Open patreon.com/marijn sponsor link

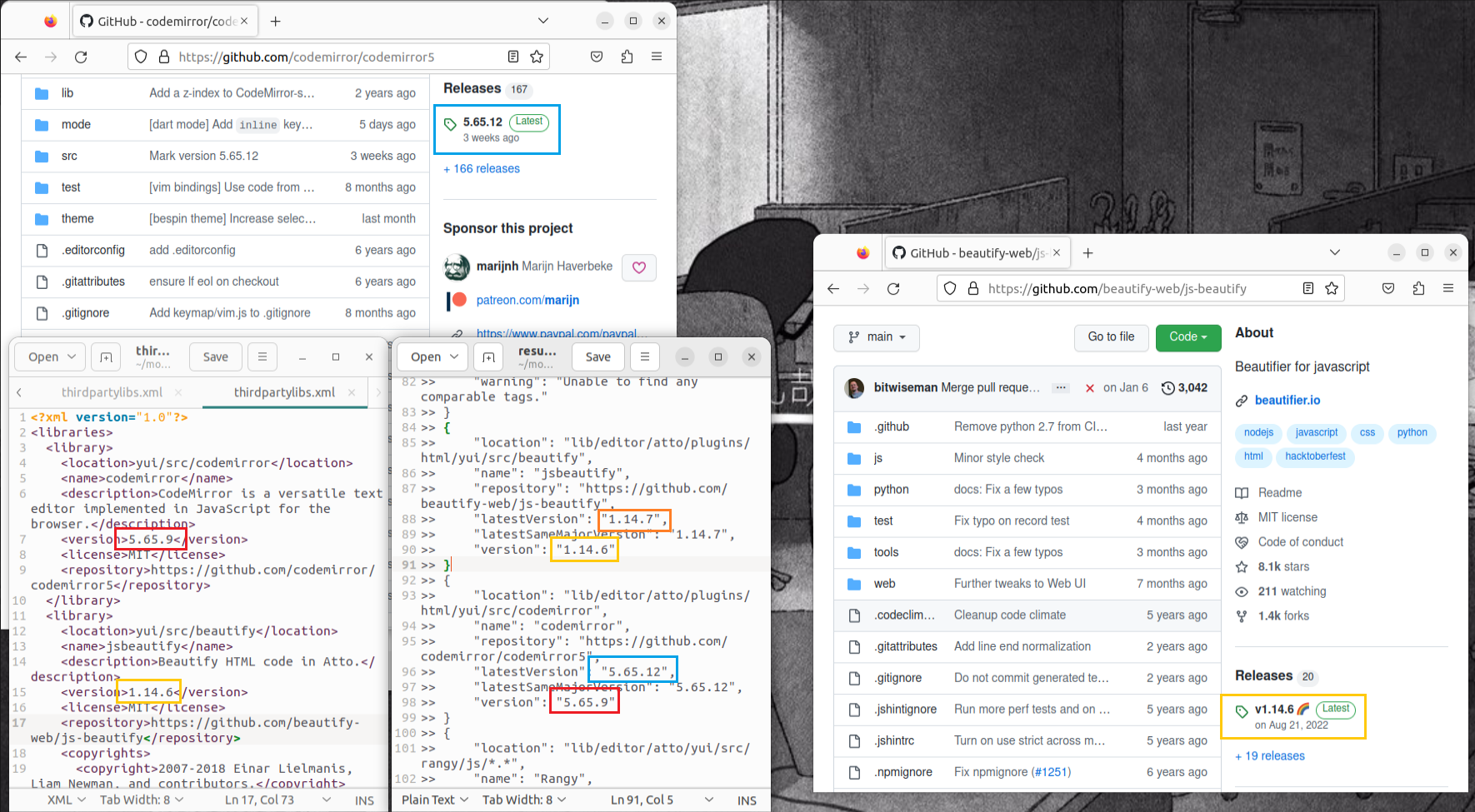pos(527,300)
